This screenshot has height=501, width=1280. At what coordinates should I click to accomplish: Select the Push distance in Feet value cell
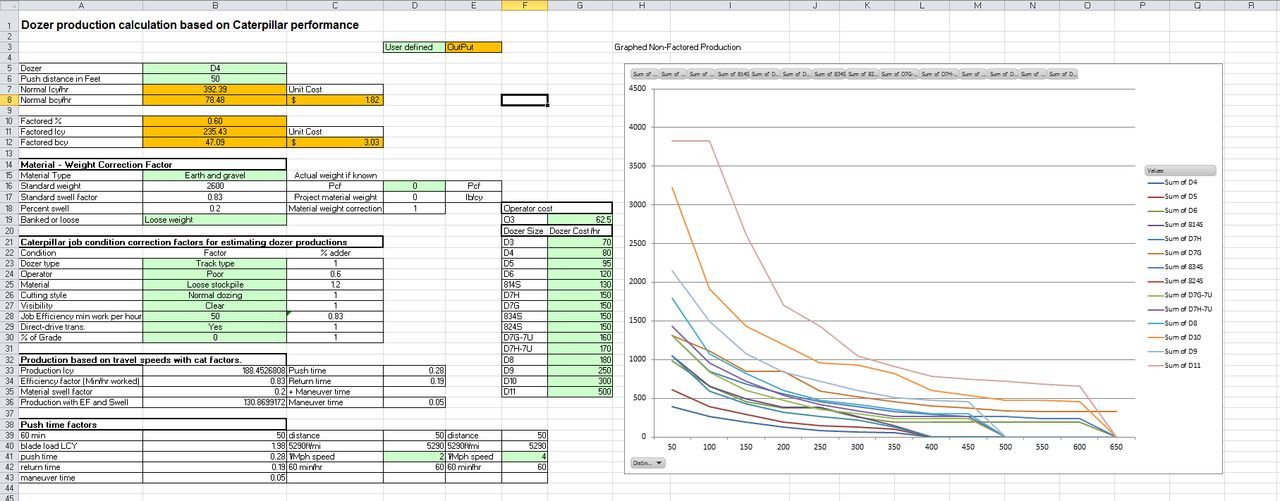coord(214,78)
